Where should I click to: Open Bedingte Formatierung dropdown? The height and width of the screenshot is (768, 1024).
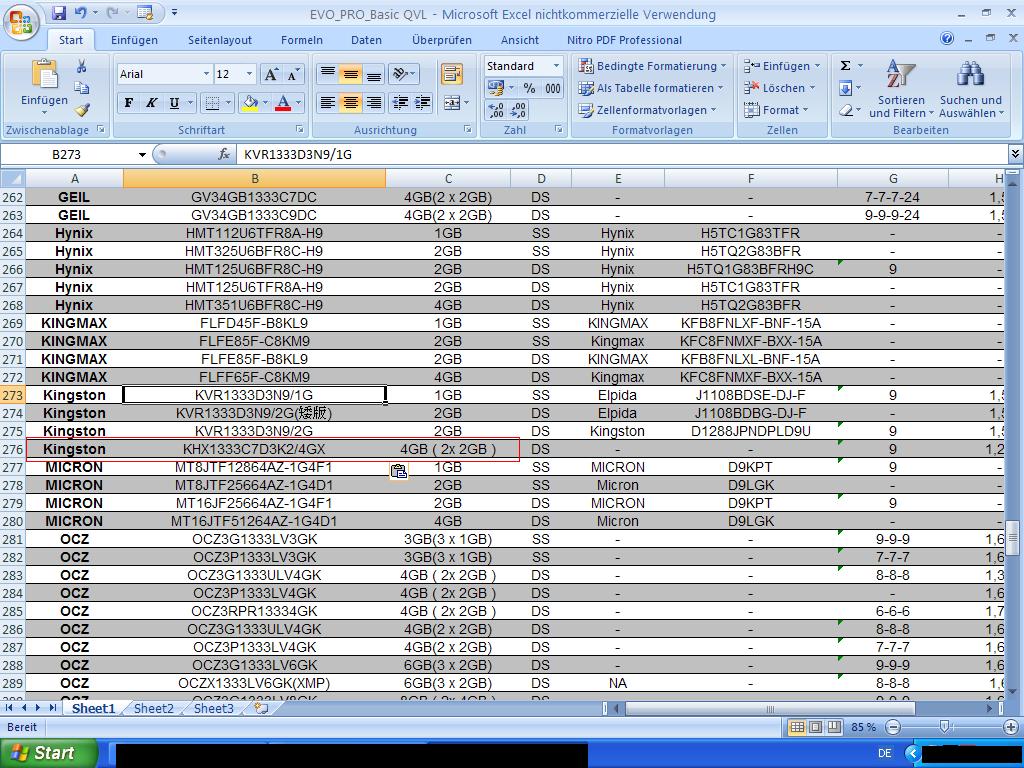point(652,66)
